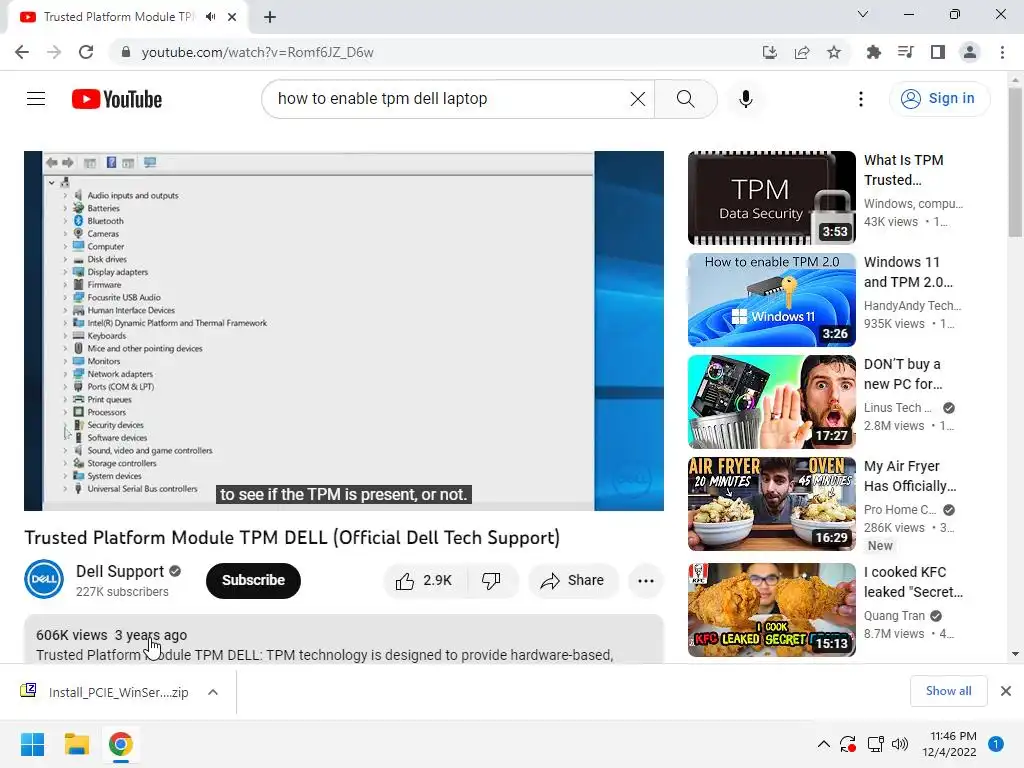Open a new browser tab
This screenshot has width=1024, height=768.
[x=270, y=17]
